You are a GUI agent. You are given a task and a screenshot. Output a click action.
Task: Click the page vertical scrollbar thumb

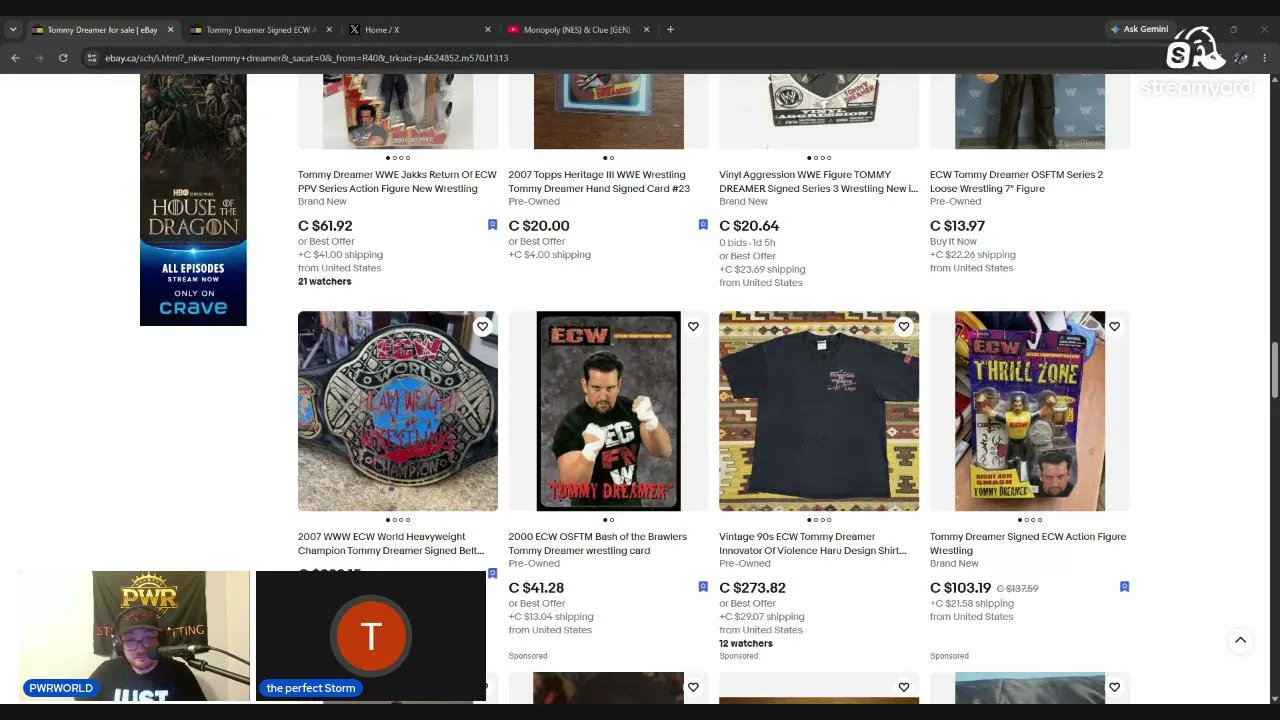pos(1274,370)
